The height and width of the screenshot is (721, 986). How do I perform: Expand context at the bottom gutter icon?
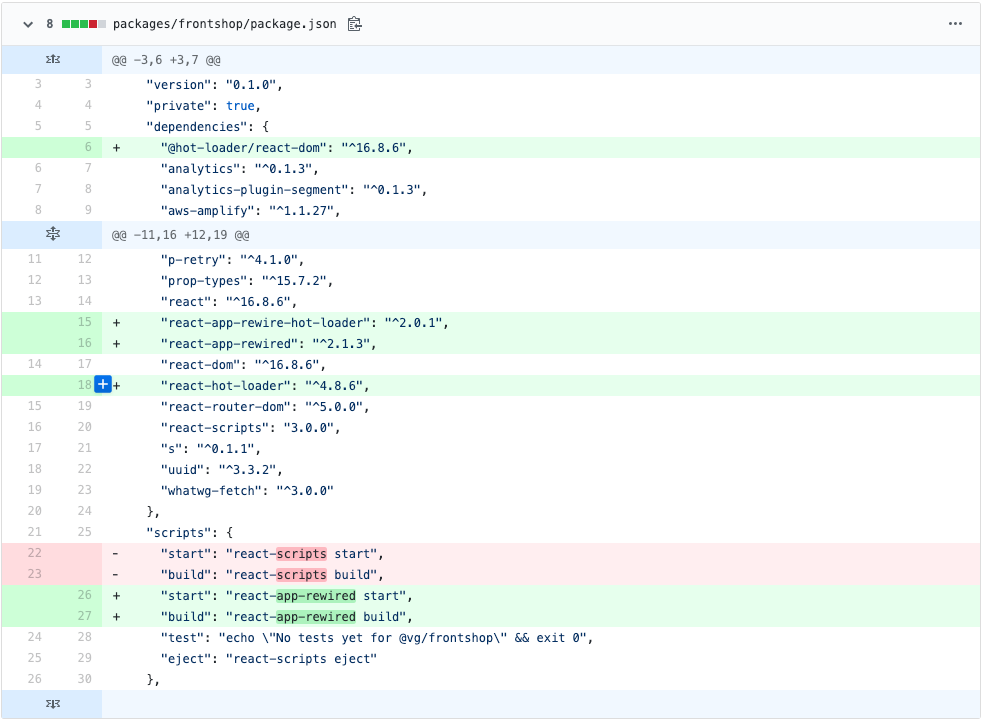pos(52,705)
